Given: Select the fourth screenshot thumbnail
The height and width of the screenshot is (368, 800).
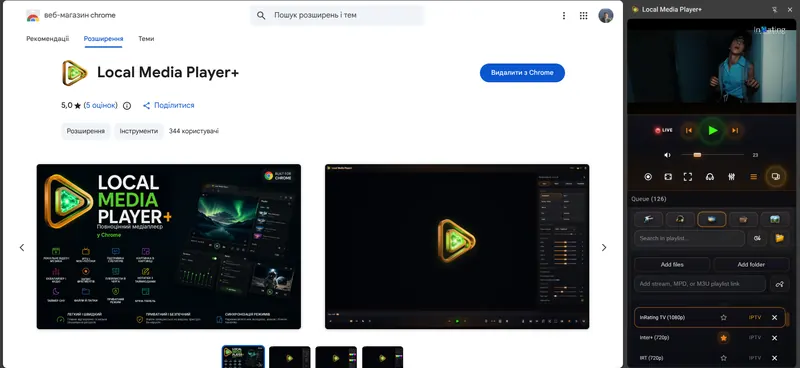Looking at the screenshot, I should point(383,357).
